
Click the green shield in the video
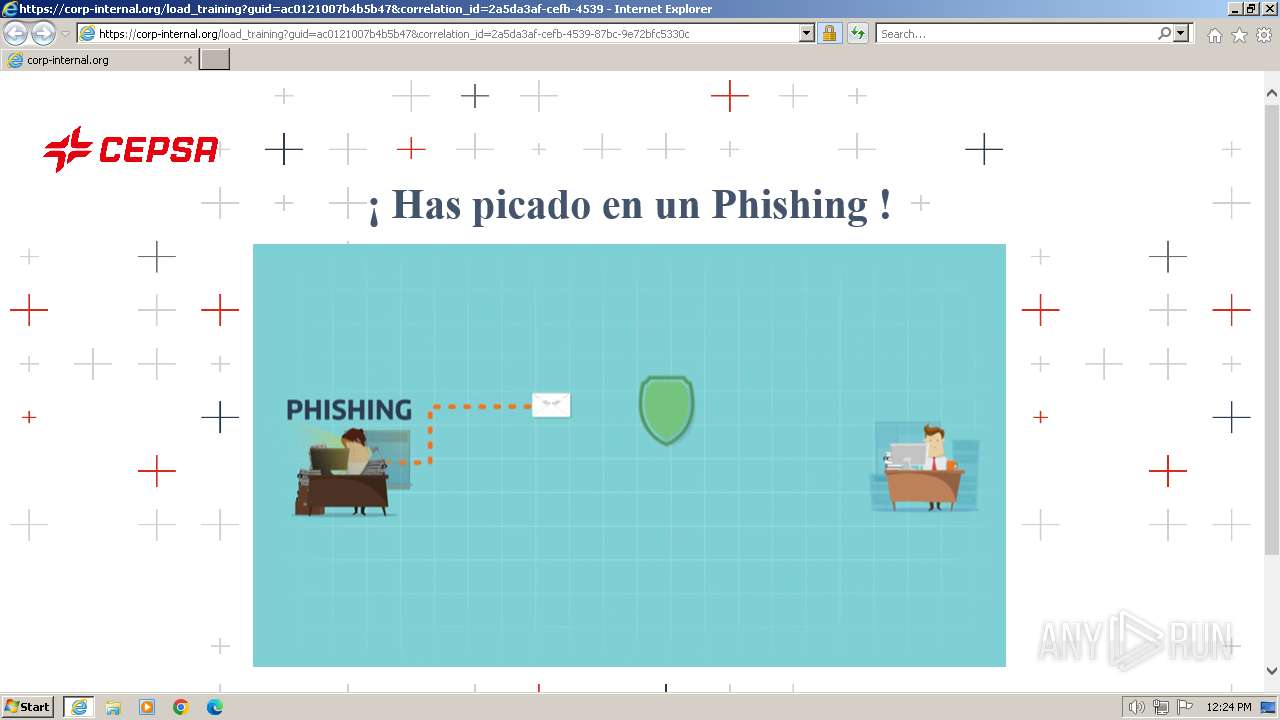tap(666, 410)
